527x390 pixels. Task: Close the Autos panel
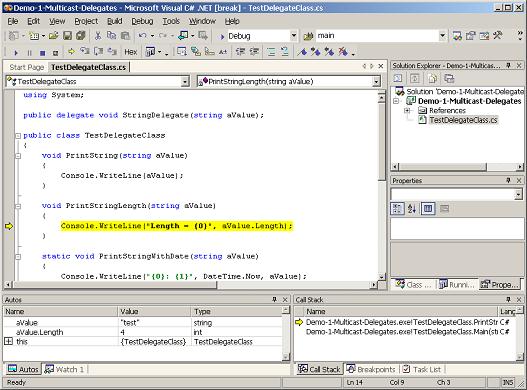tap(285, 299)
